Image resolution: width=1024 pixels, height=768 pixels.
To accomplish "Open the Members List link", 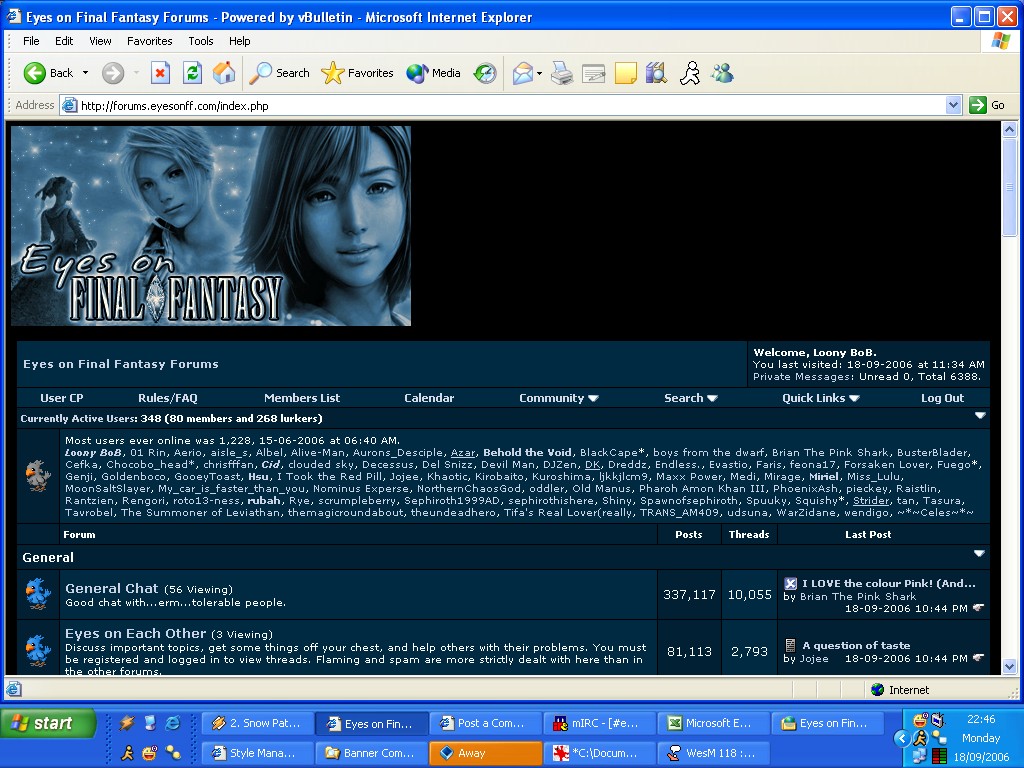I will [302, 398].
